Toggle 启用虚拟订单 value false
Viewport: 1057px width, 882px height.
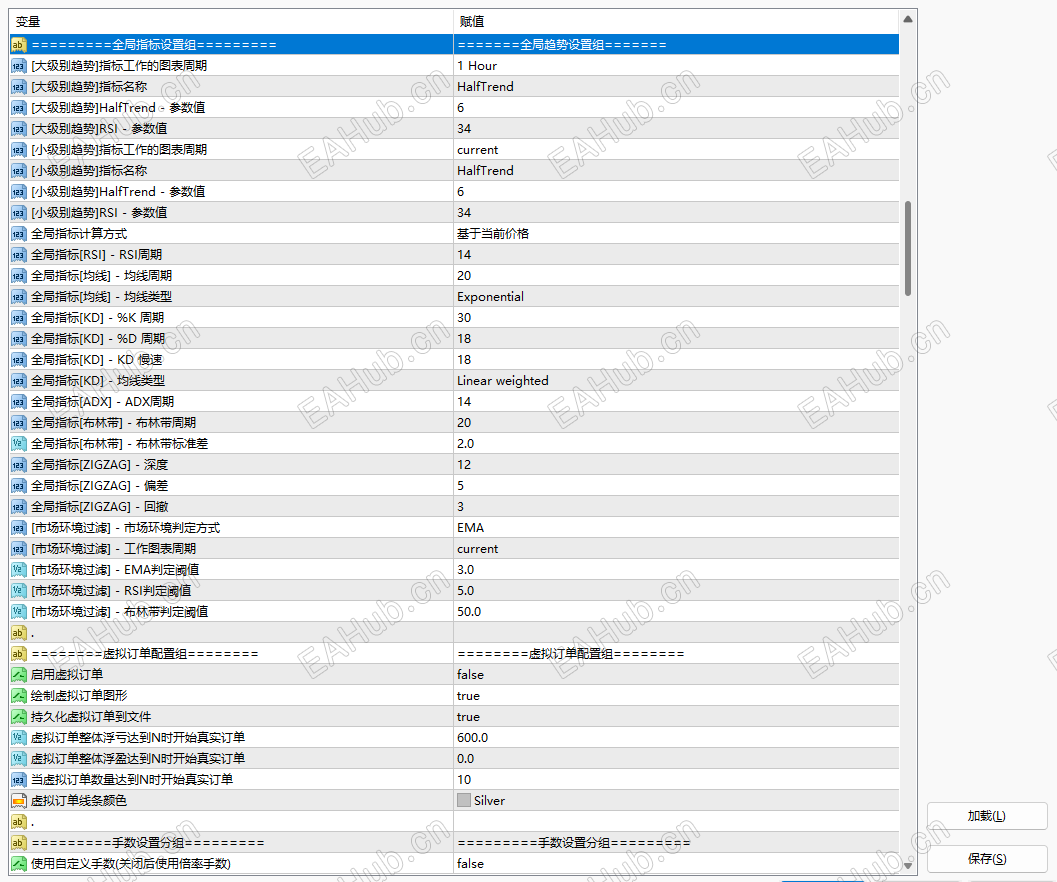coord(676,674)
